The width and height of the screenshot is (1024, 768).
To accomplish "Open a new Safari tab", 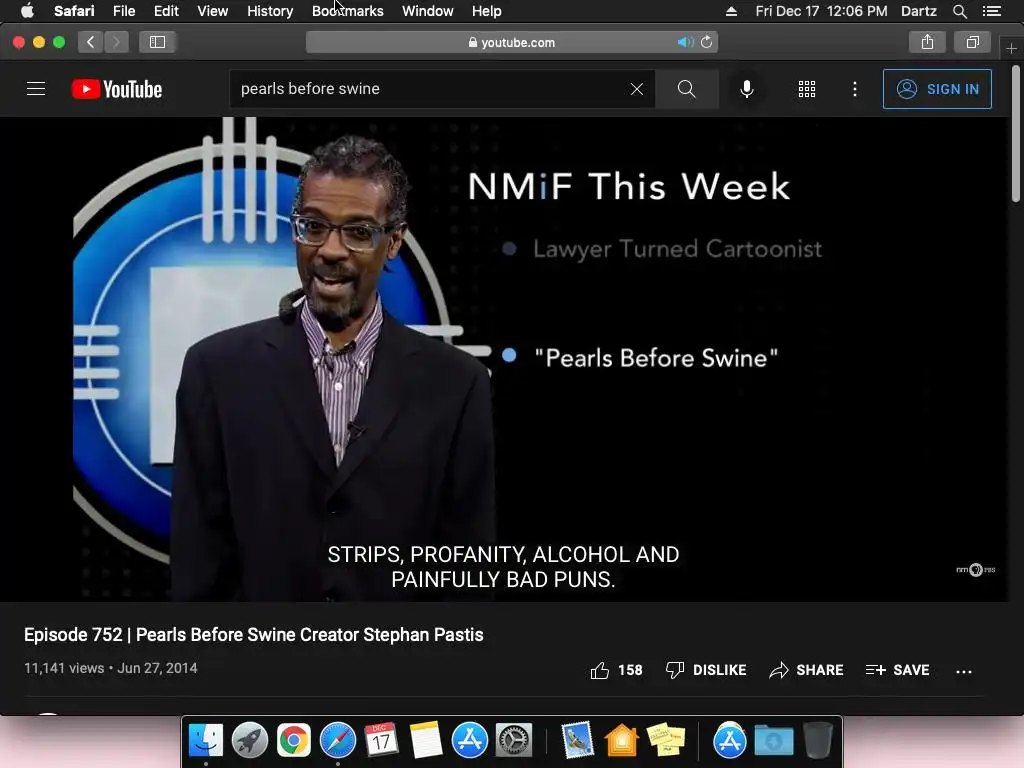I will click(x=1011, y=48).
